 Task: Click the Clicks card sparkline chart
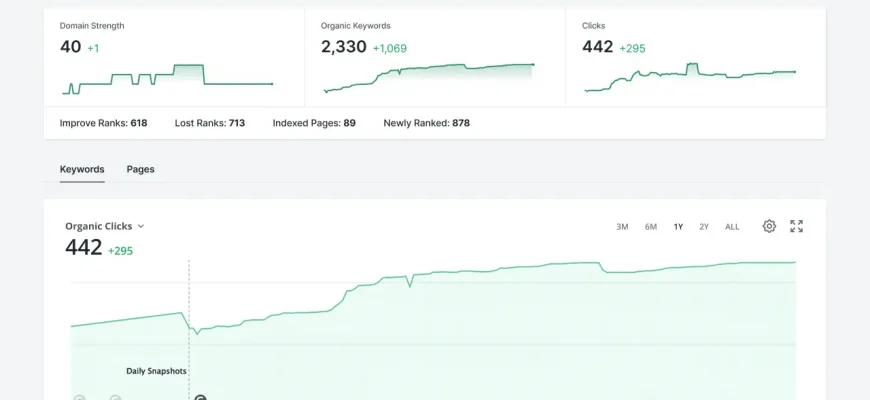click(690, 78)
